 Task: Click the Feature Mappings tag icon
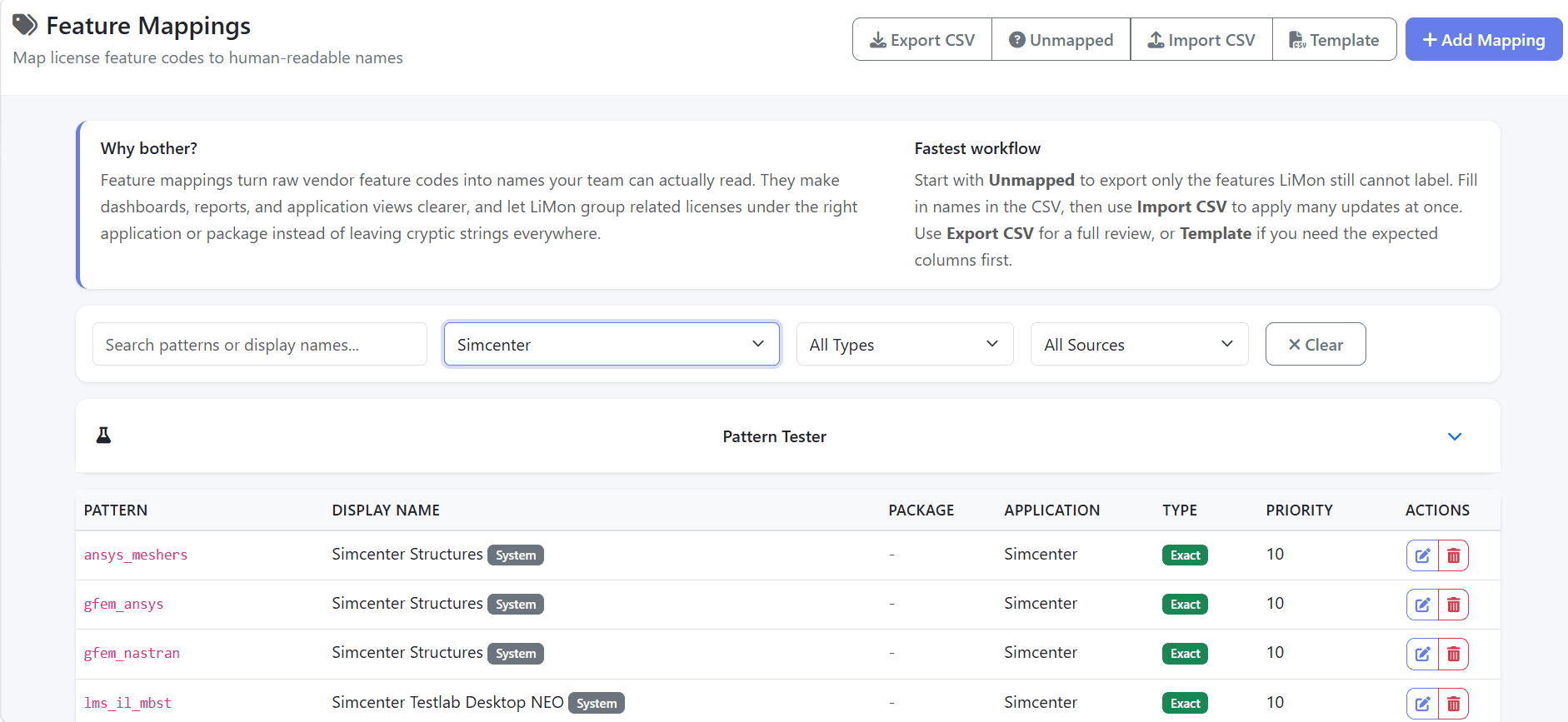[x=25, y=25]
